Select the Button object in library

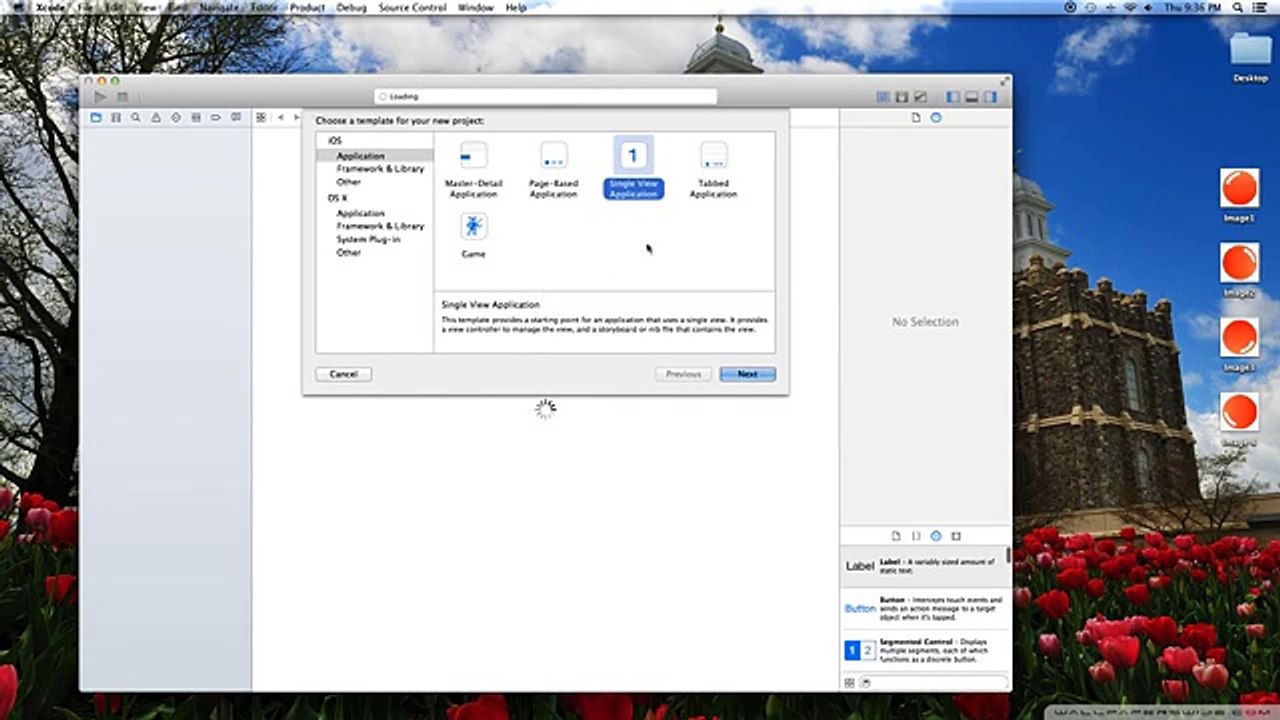tap(924, 607)
